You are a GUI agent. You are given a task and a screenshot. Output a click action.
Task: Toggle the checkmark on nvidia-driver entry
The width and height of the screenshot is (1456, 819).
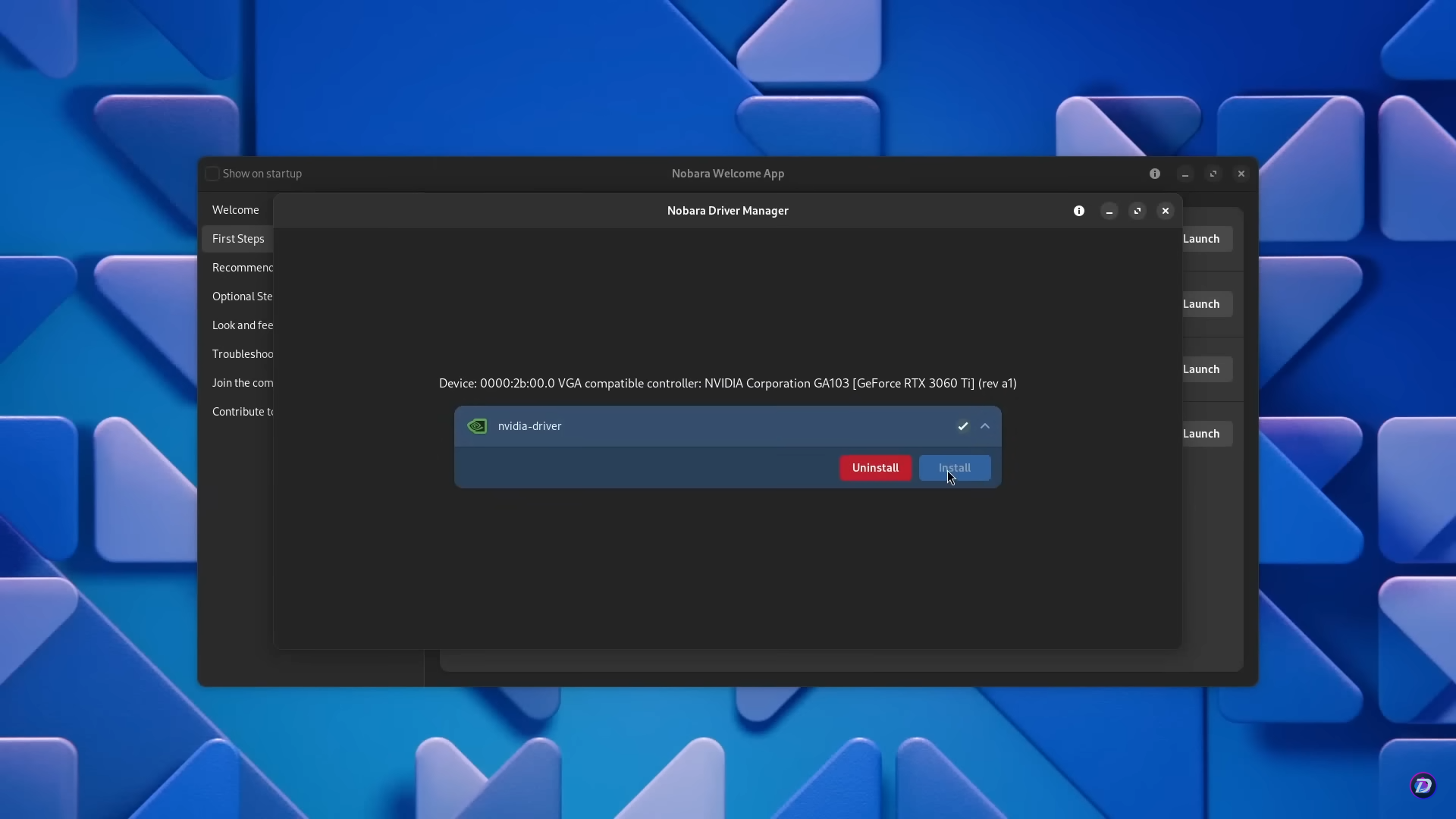coord(962,426)
